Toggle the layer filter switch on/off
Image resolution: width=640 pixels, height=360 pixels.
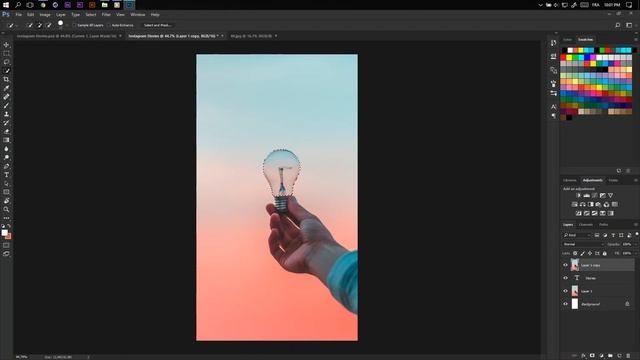636,234
